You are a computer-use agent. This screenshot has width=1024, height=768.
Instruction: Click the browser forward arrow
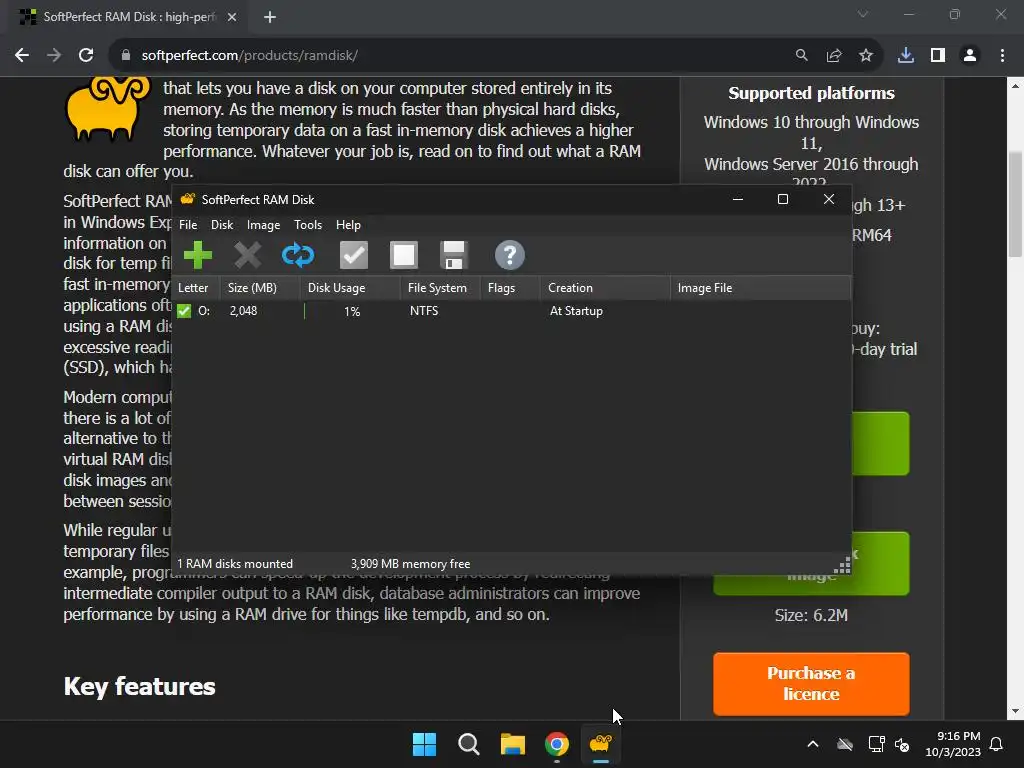[54, 56]
